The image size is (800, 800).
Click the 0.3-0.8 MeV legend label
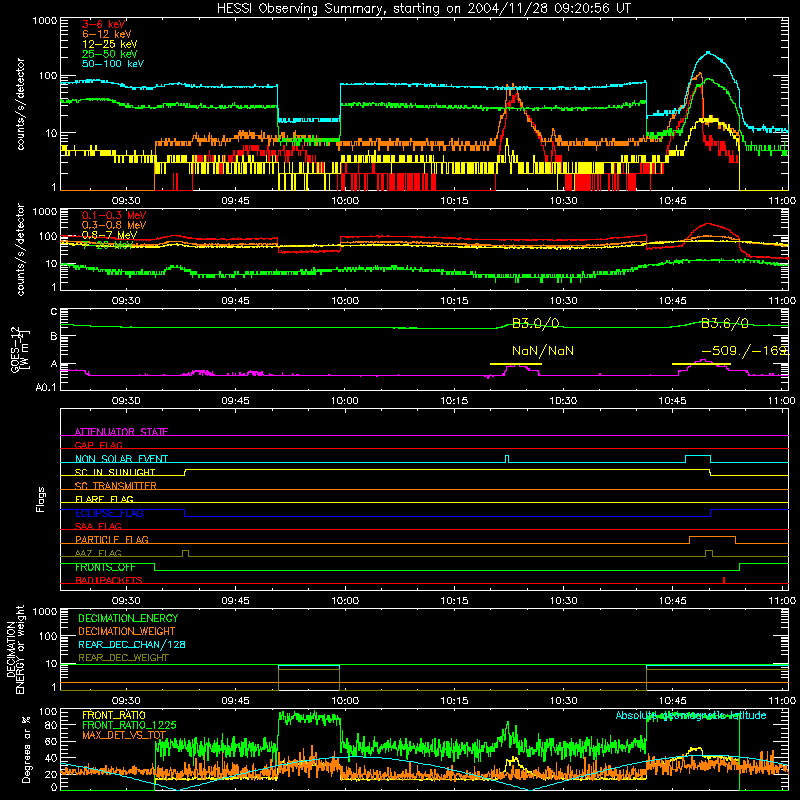114,225
